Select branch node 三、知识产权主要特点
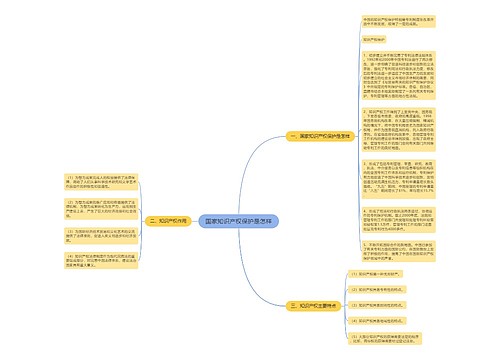The image size is (500, 360). click(x=313, y=306)
